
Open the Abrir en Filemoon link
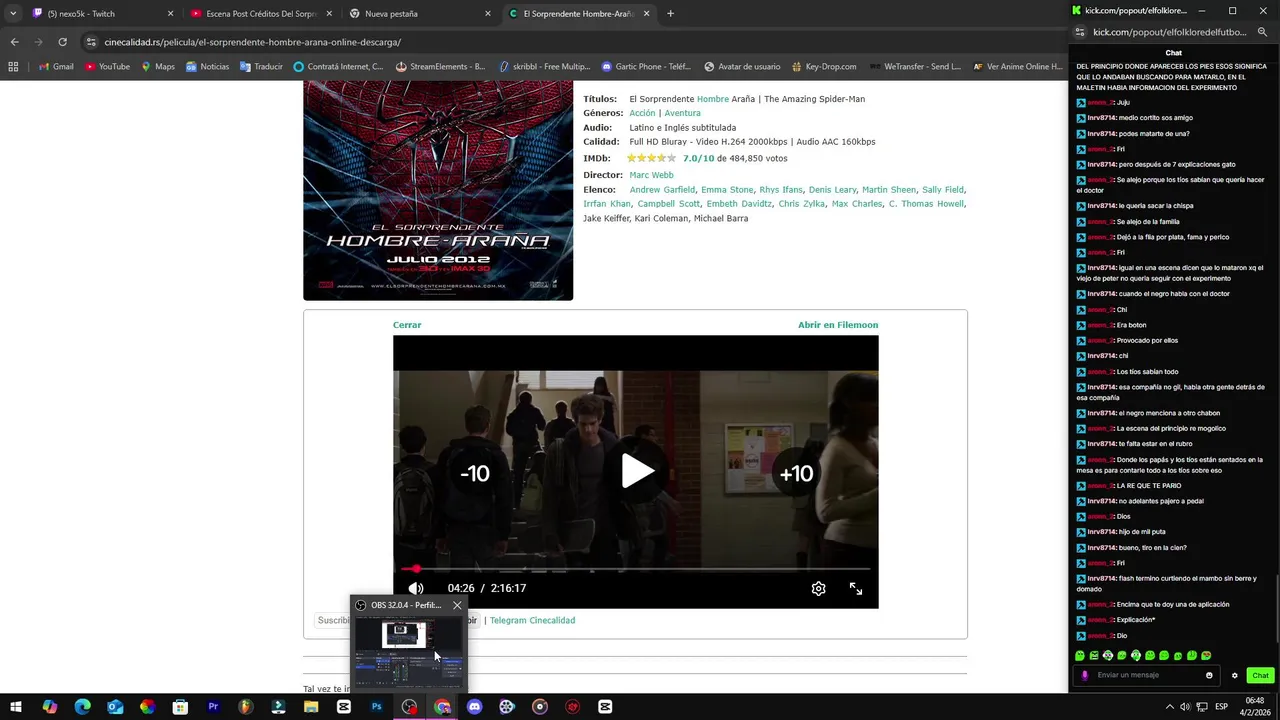838,325
